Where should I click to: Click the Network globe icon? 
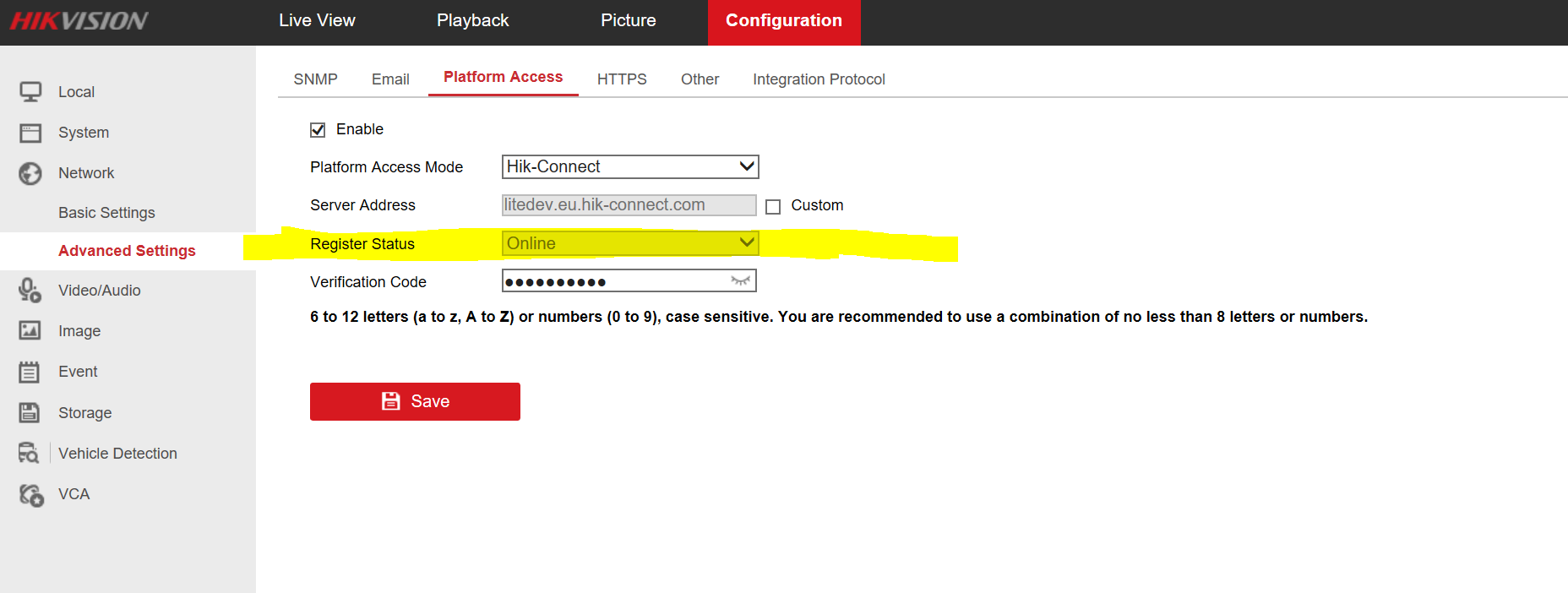pos(30,173)
